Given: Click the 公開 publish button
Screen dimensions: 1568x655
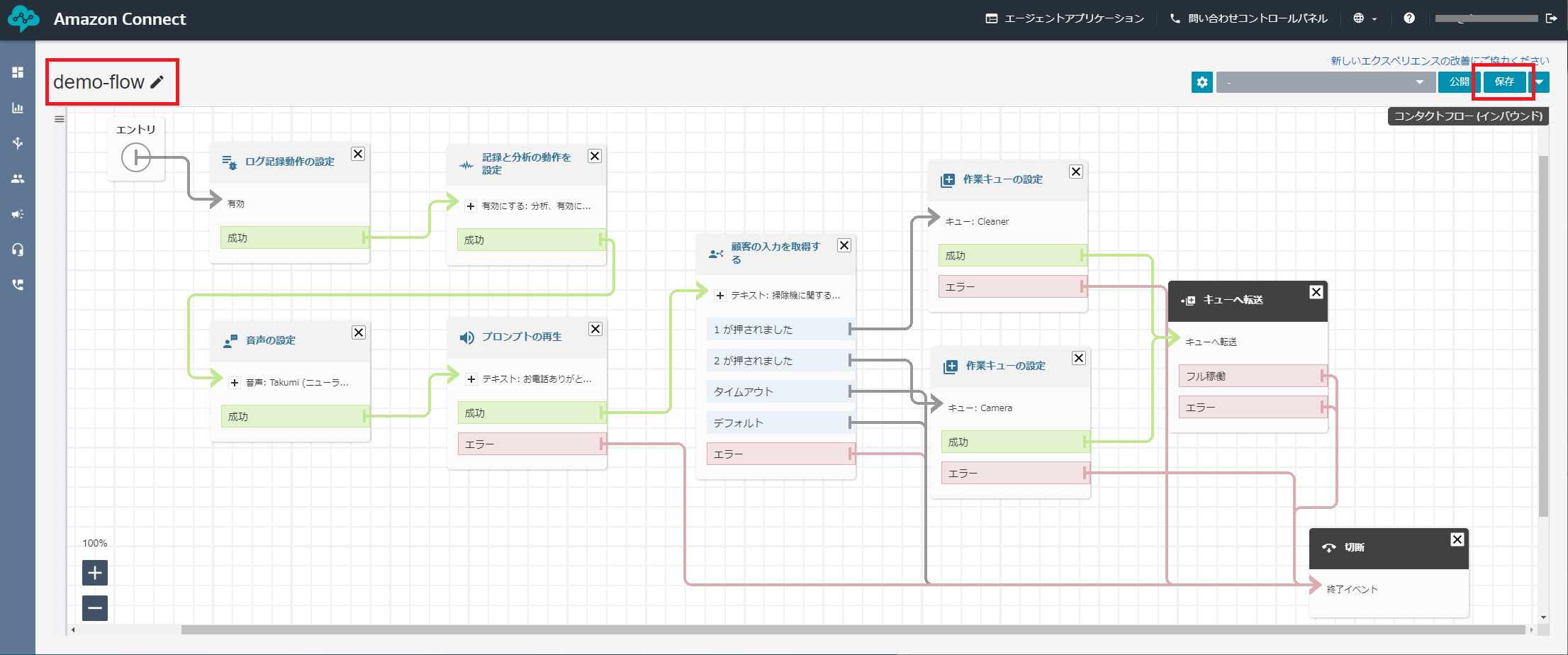Looking at the screenshot, I should (x=1459, y=82).
